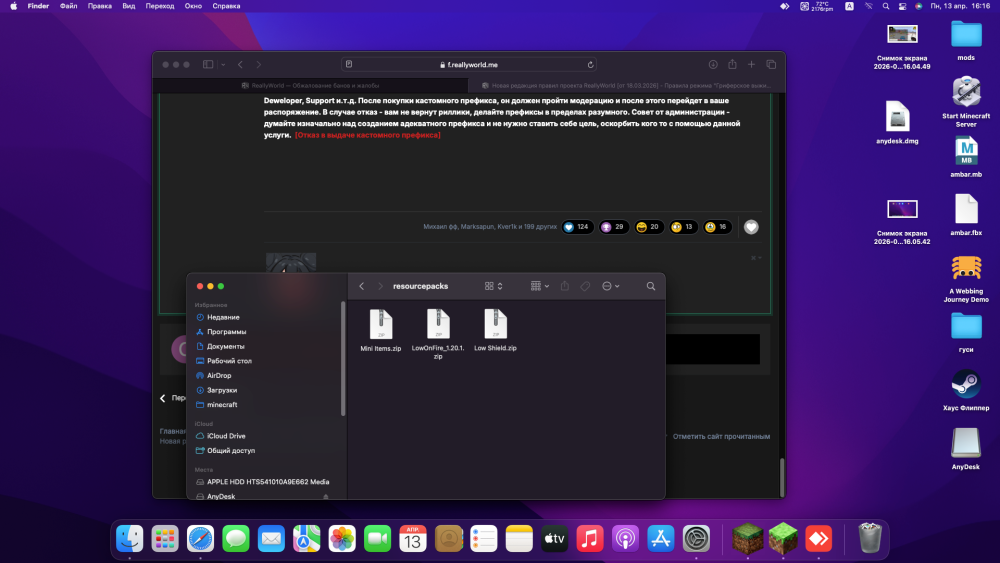
Task: Select the Low Shield.zip file
Action: [495, 330]
